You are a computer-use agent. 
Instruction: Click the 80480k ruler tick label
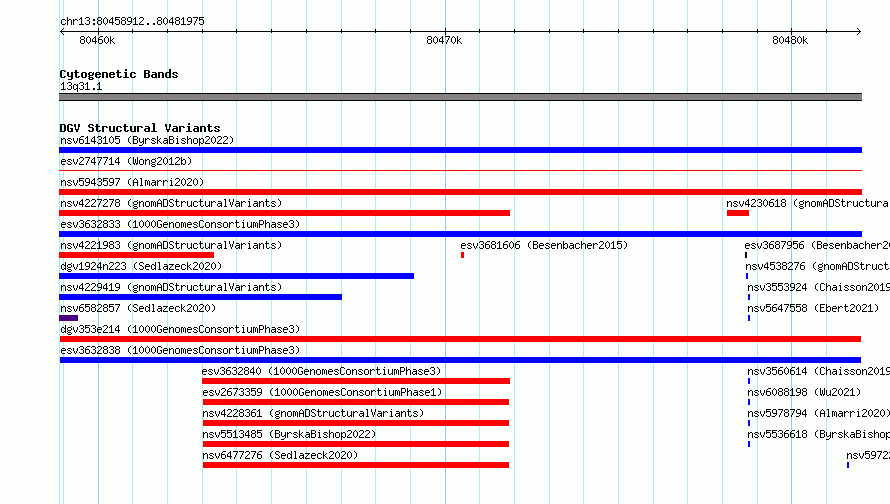[790, 40]
